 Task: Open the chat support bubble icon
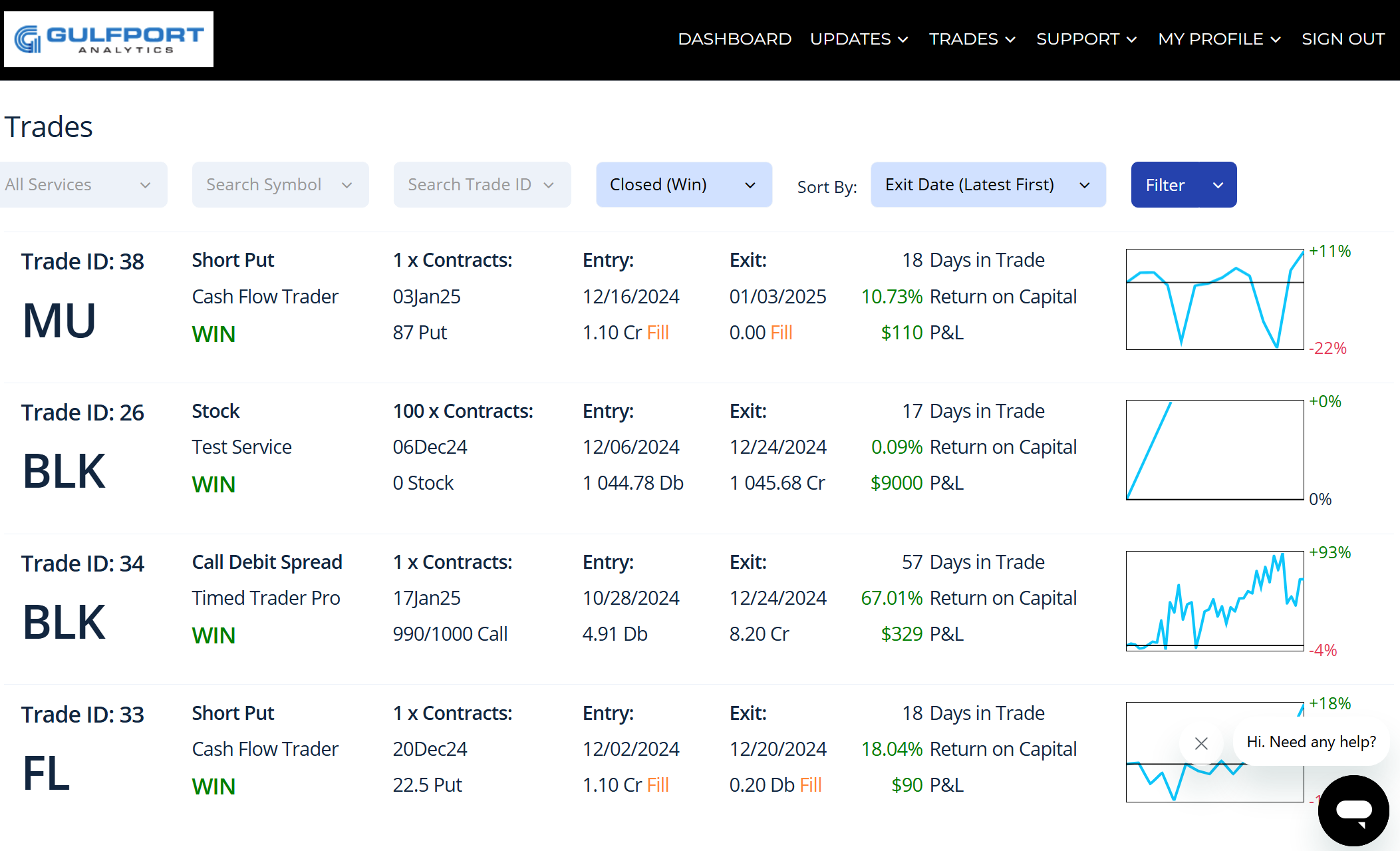pos(1353,810)
